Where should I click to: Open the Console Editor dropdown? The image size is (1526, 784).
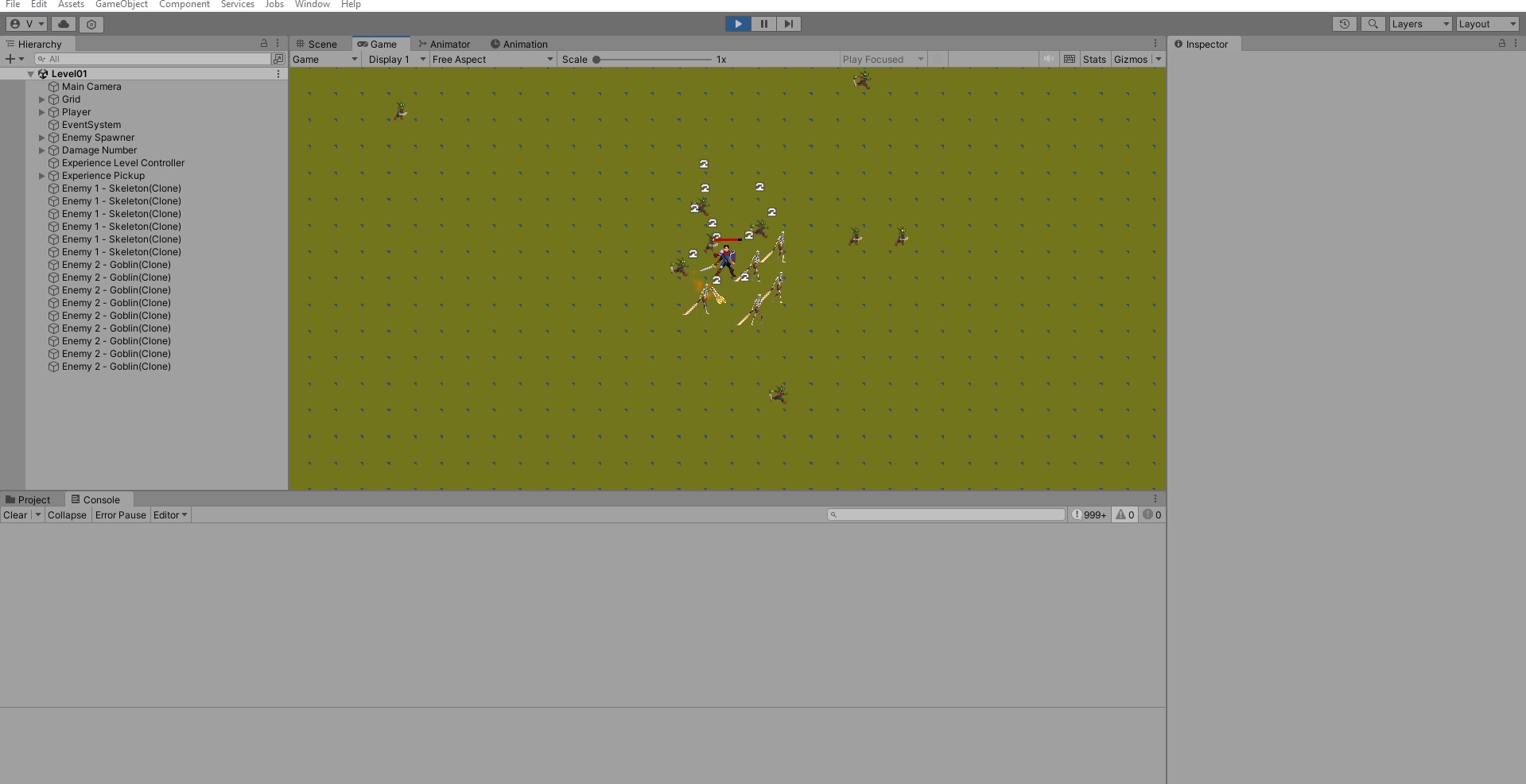click(x=170, y=515)
